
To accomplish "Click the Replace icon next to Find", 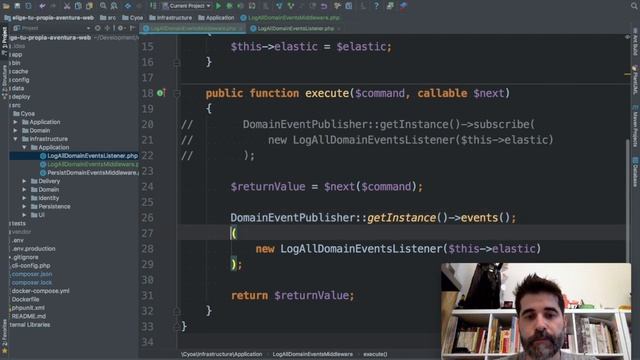I will pyautogui.click(x=114, y=6).
